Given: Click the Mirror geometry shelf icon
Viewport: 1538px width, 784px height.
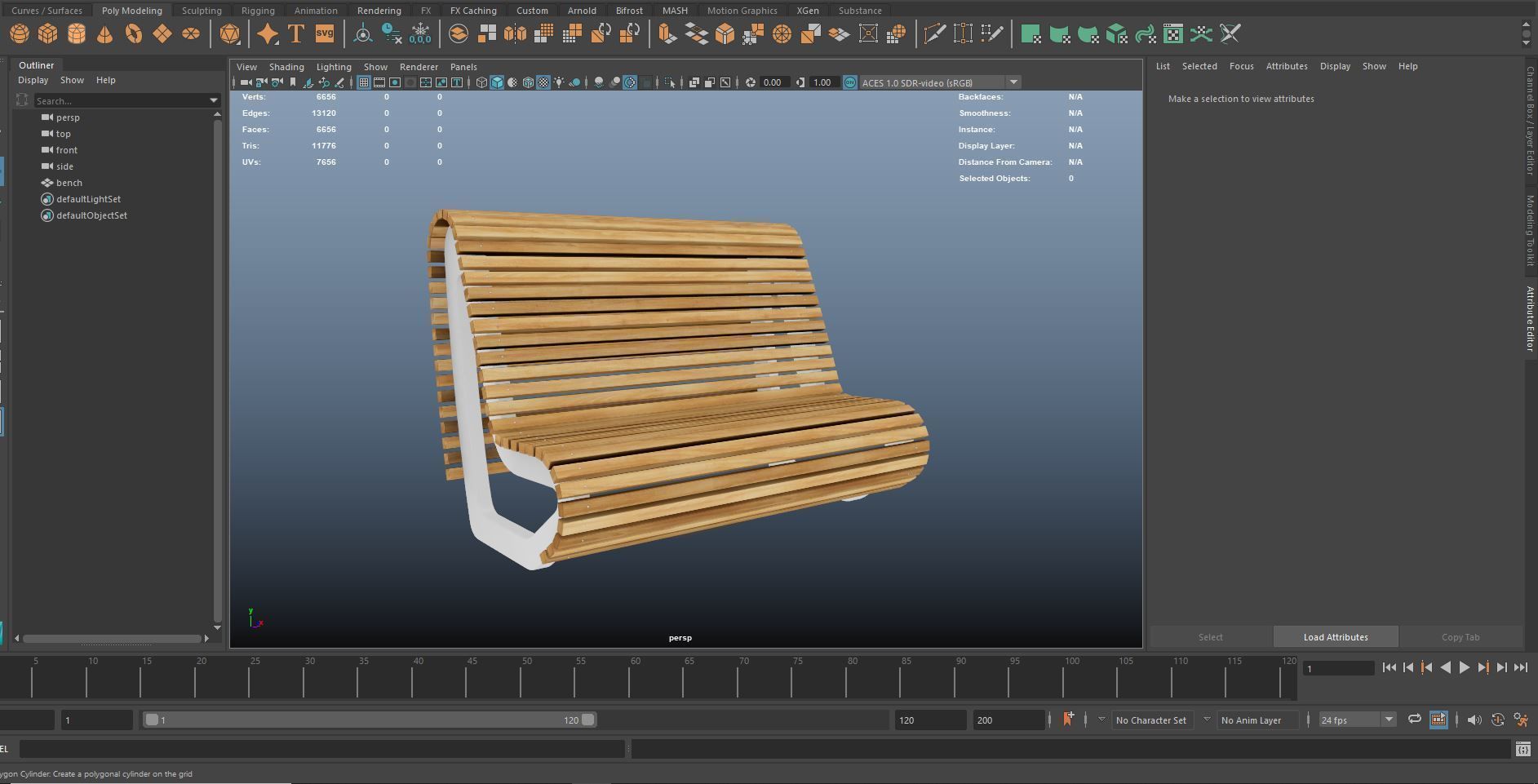Looking at the screenshot, I should pos(516,33).
